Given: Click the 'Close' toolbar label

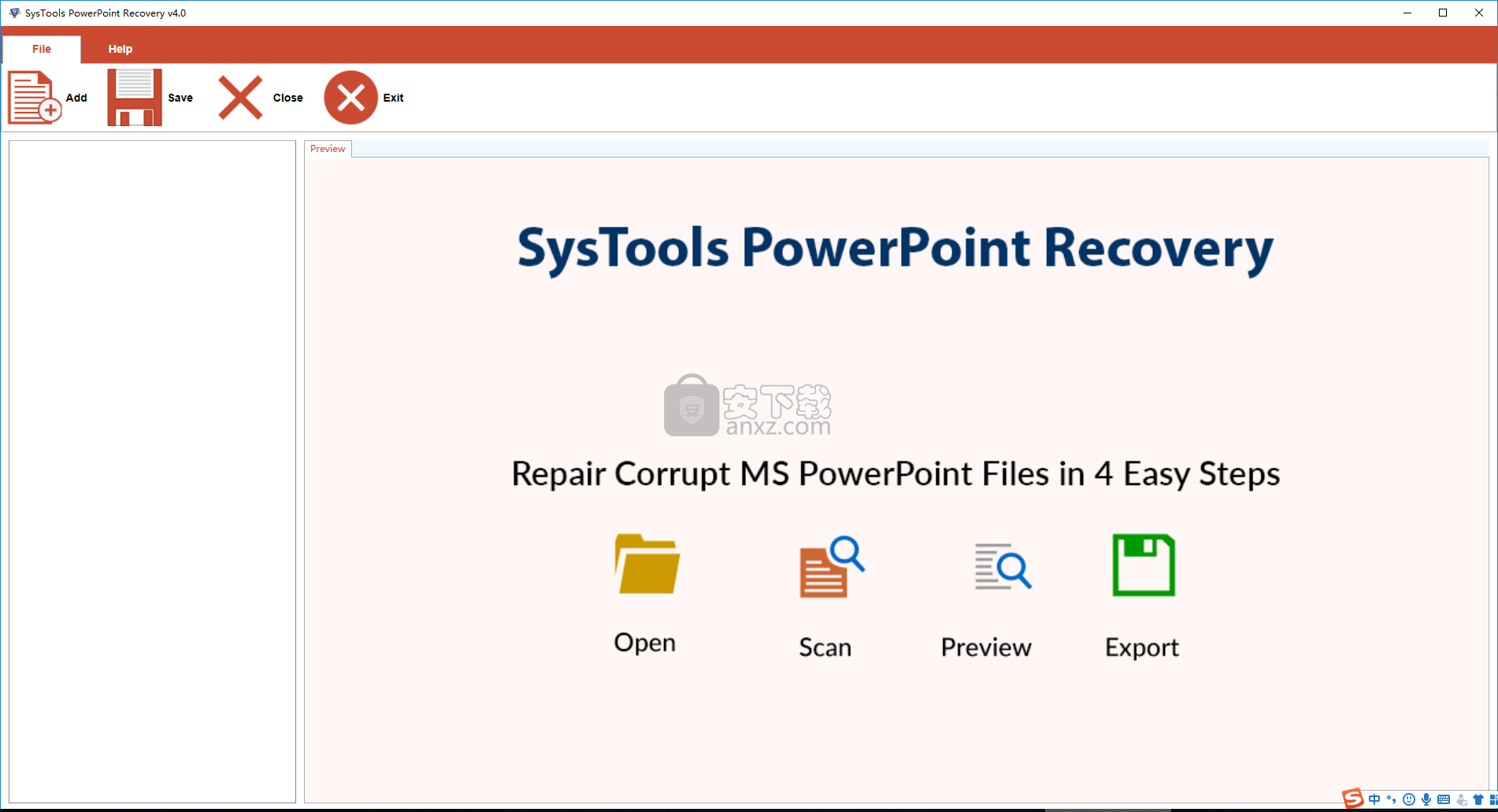Looking at the screenshot, I should [288, 98].
